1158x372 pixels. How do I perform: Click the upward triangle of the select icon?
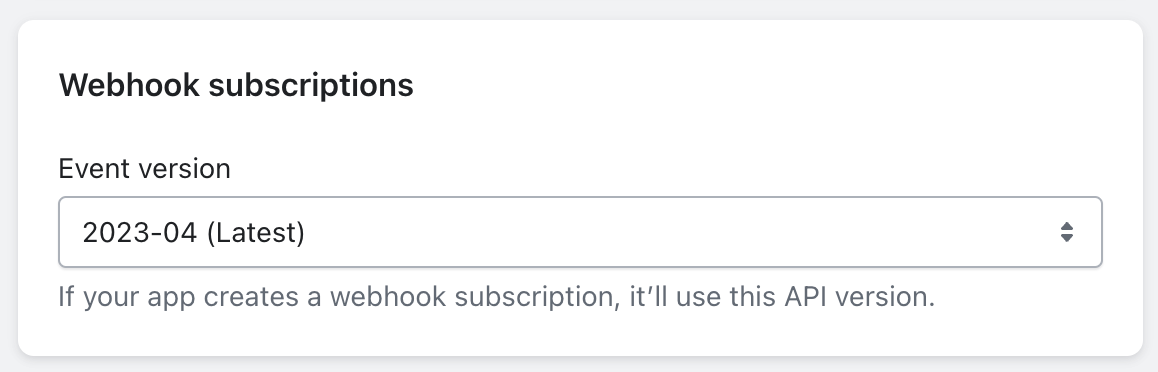click(x=1066, y=226)
